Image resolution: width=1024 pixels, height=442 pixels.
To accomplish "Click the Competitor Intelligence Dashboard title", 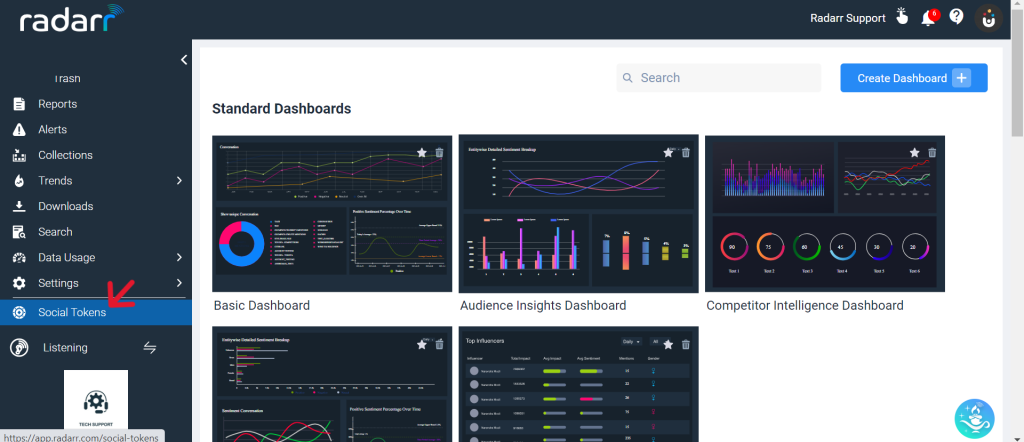I will pyautogui.click(x=805, y=306).
